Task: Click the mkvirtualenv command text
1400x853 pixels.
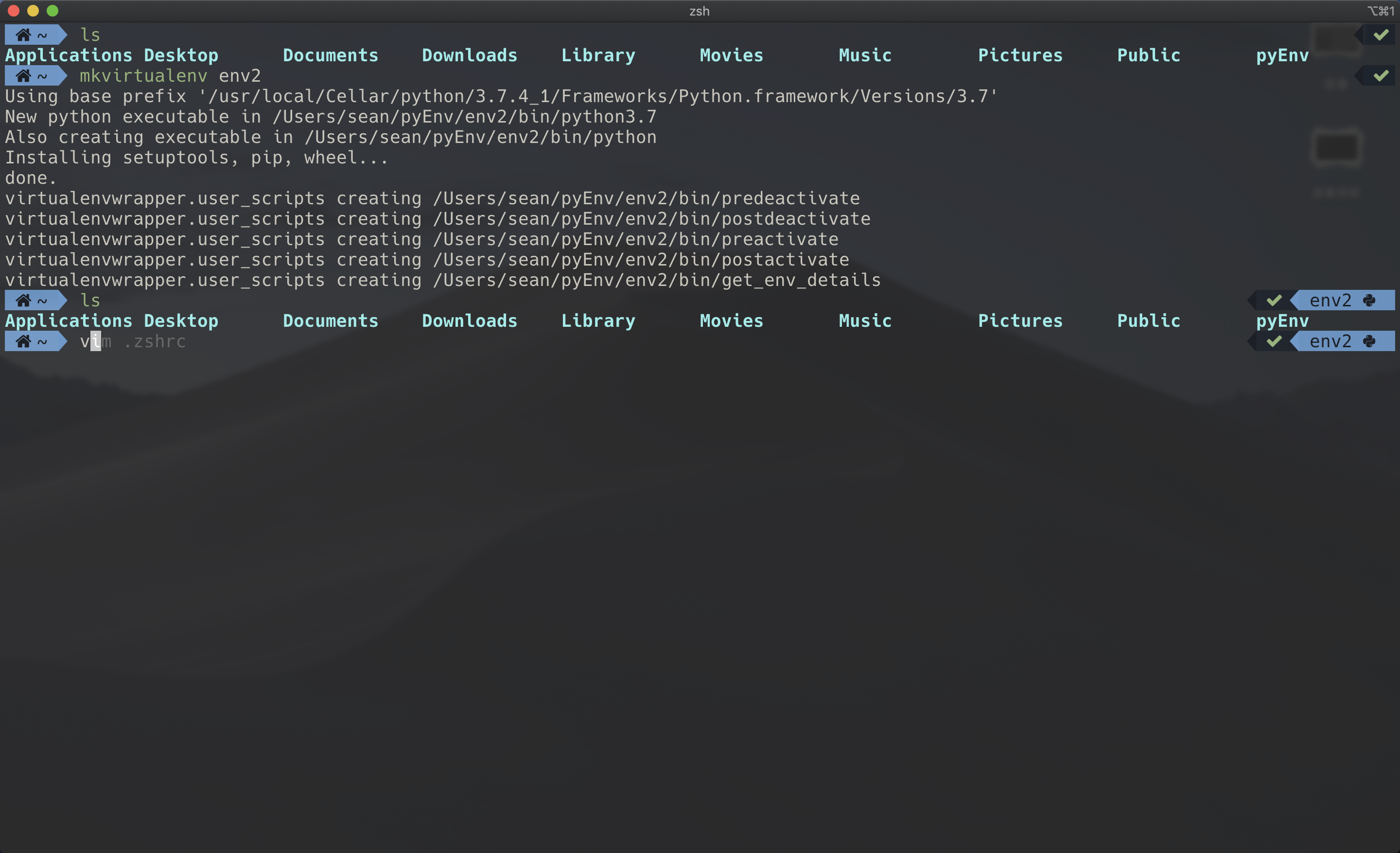Action: 143,75
